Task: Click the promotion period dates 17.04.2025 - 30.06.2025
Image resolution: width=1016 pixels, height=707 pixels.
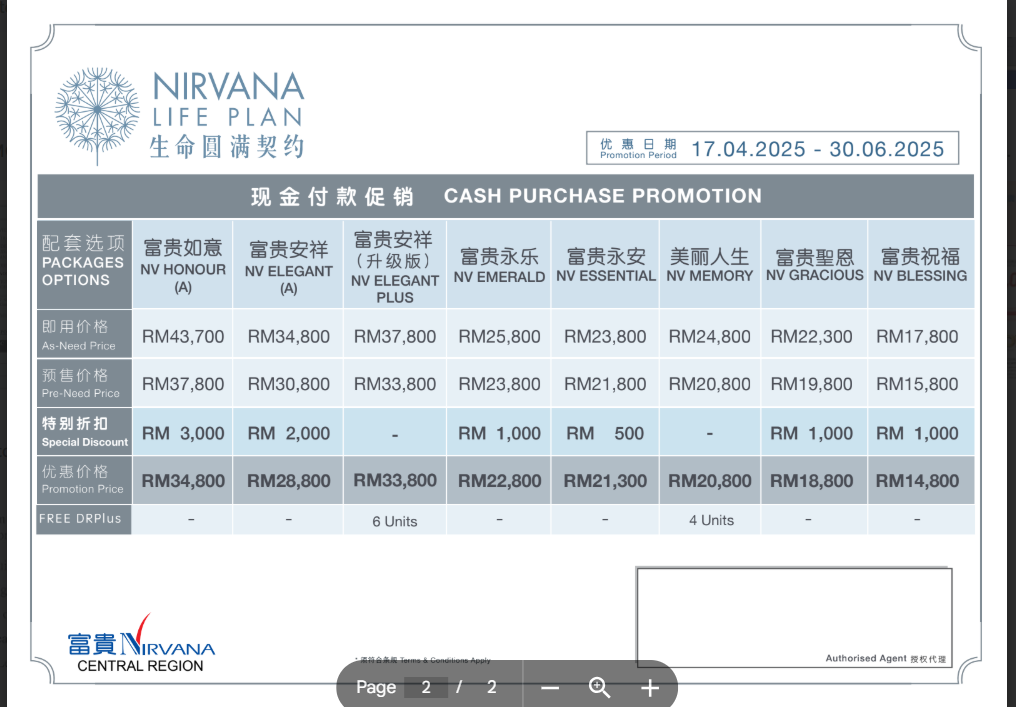Action: (818, 149)
